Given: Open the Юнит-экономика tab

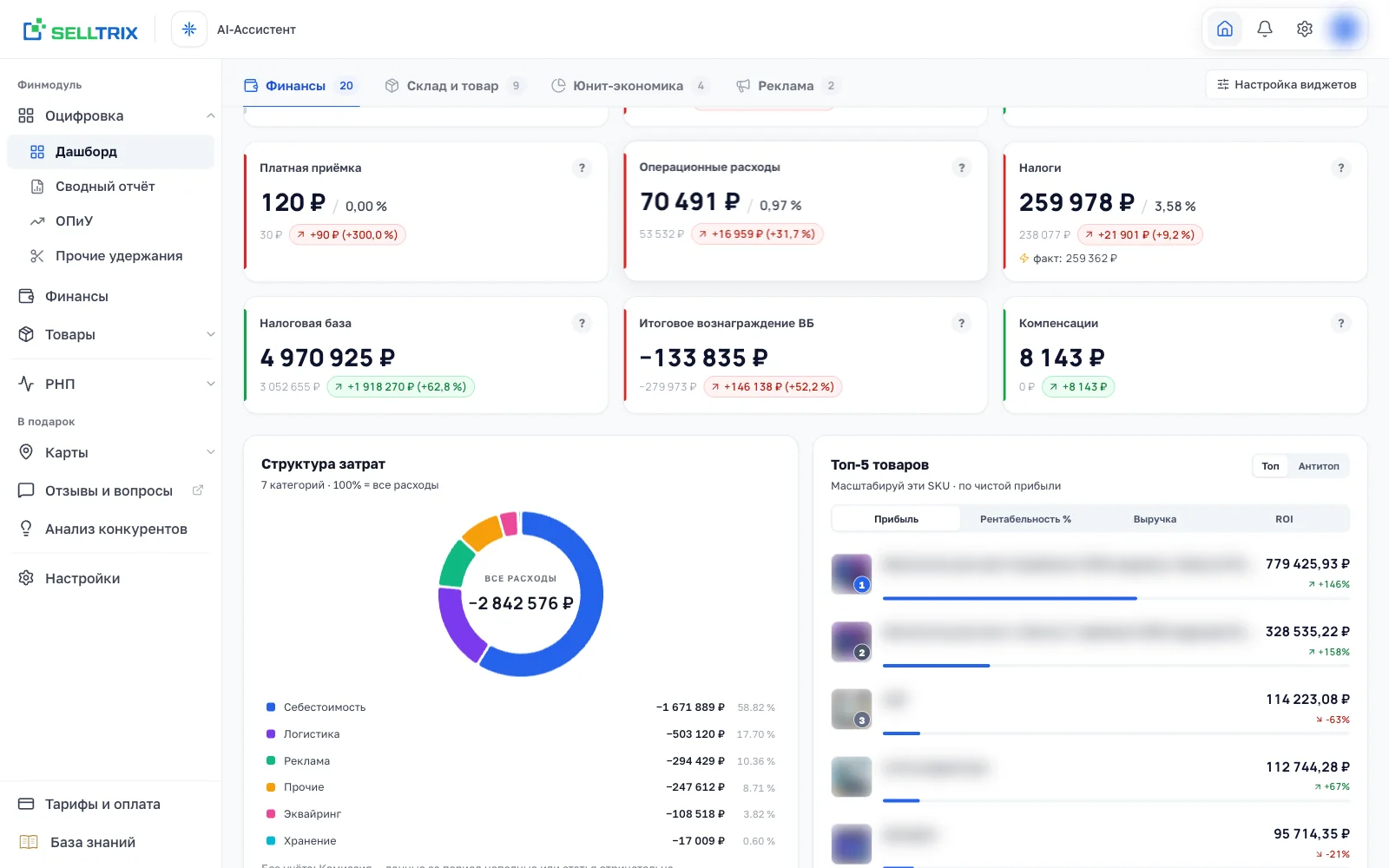Looking at the screenshot, I should coord(630,86).
